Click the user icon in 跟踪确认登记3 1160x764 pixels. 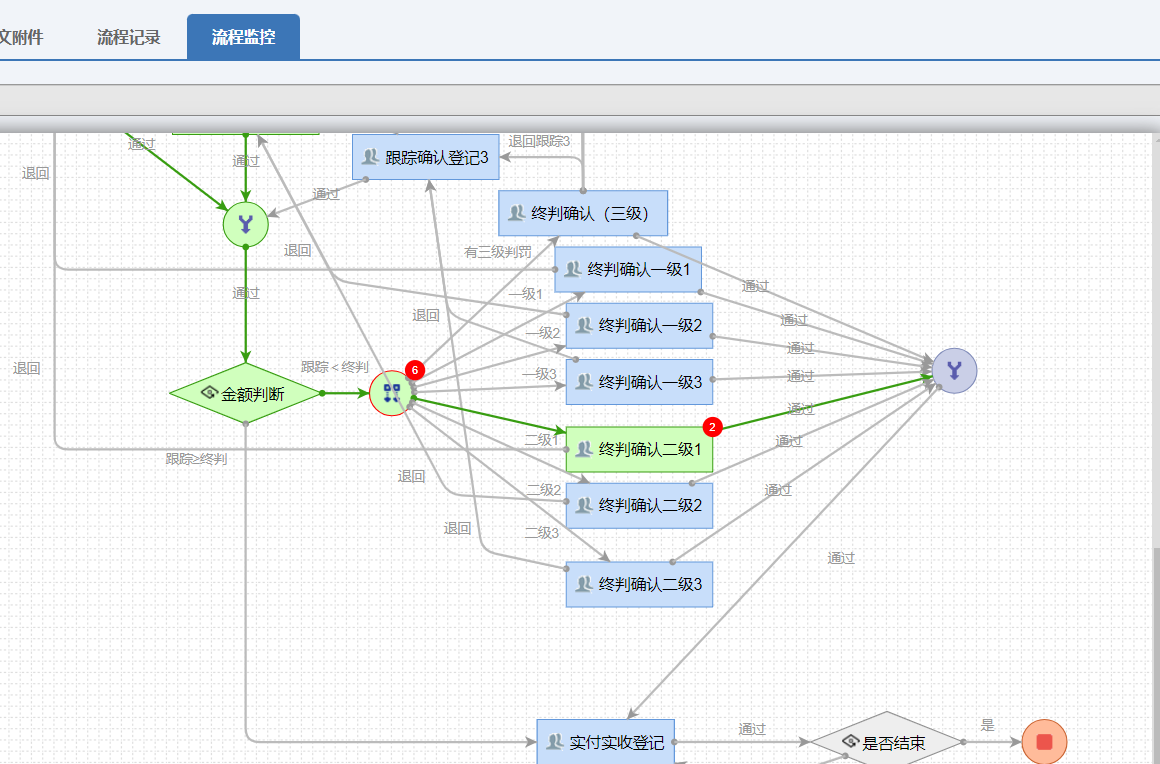tap(371, 157)
